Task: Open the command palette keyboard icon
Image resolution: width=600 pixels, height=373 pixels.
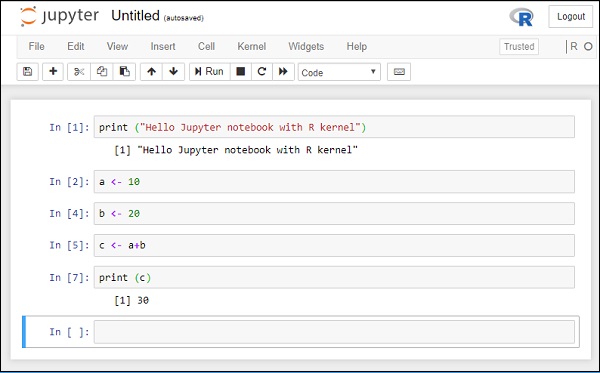Action: point(399,72)
